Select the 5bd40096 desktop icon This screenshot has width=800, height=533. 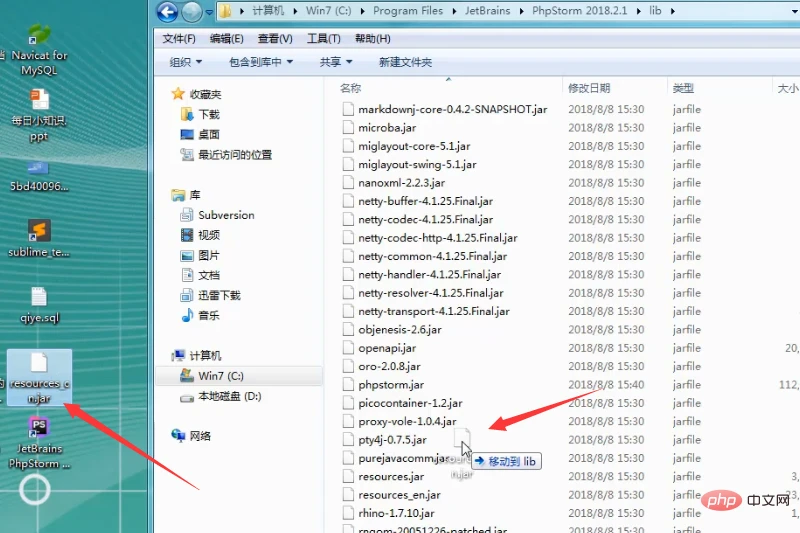(x=39, y=176)
